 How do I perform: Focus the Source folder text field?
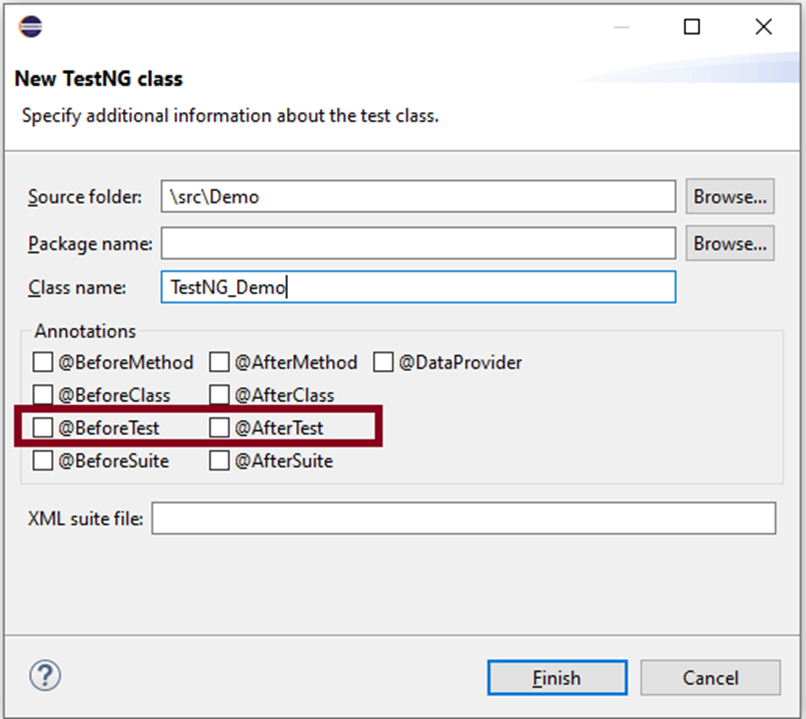coord(417,197)
